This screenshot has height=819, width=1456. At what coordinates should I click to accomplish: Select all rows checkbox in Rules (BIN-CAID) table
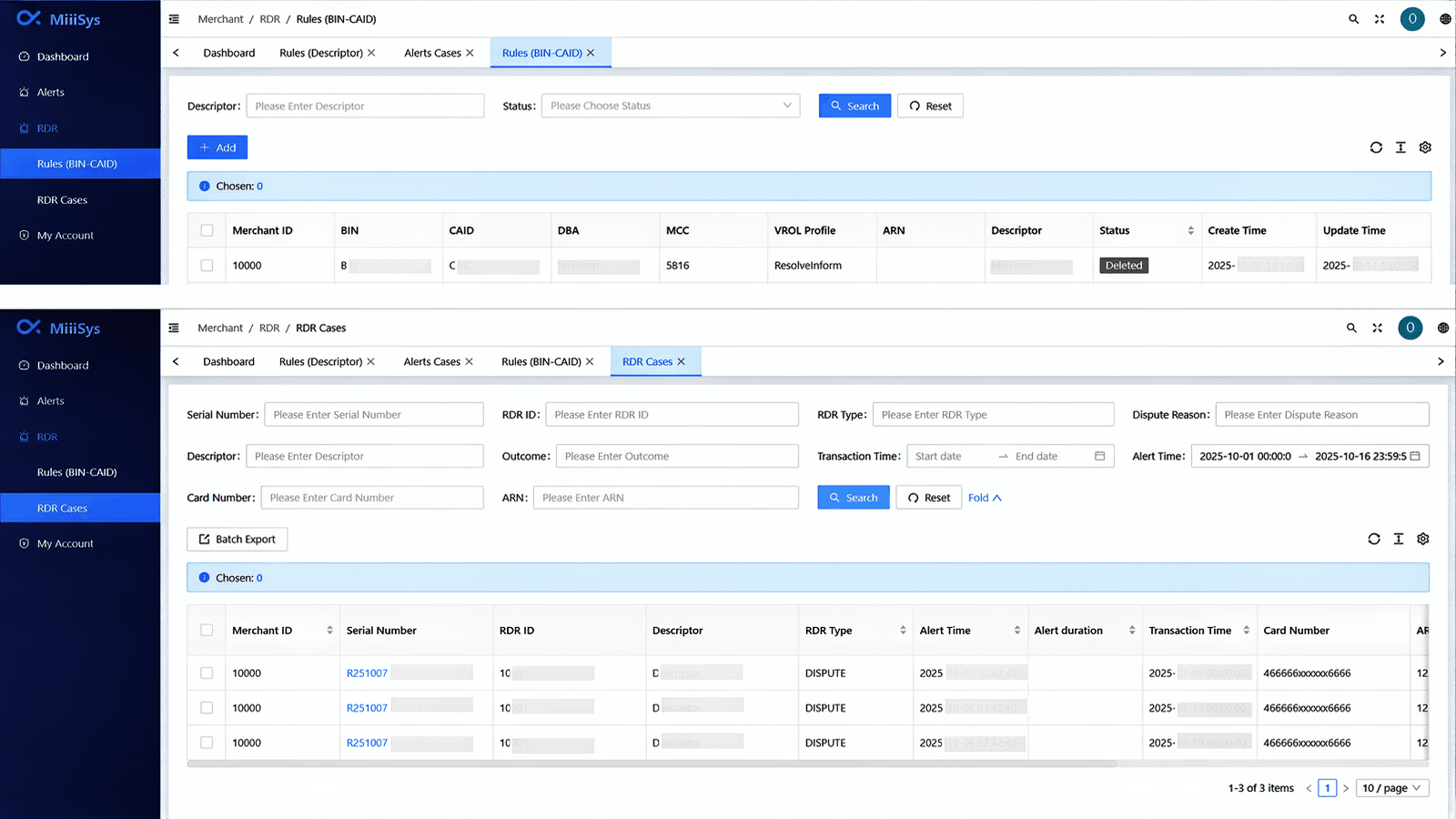coord(207,230)
